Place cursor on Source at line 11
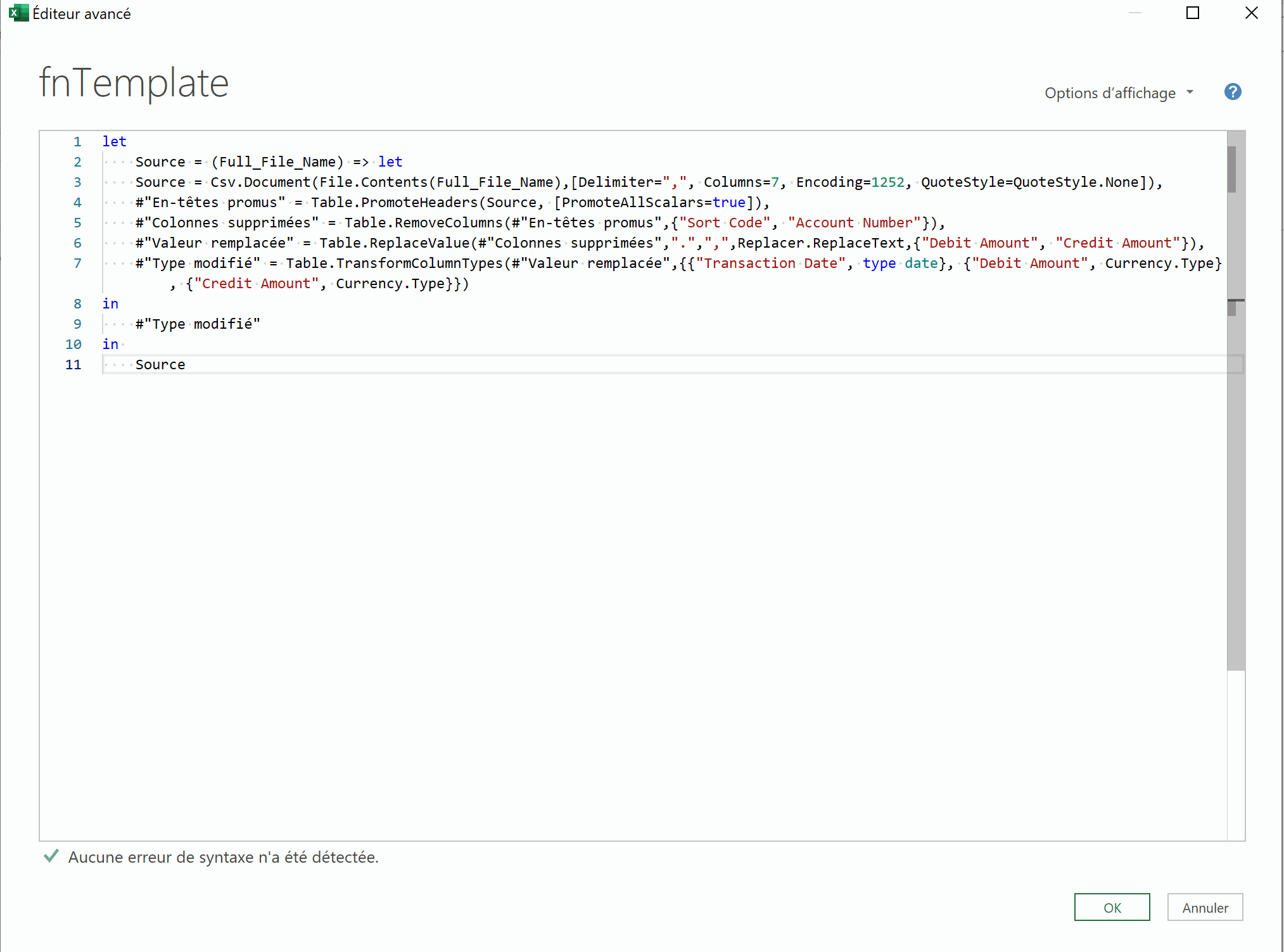 160,365
